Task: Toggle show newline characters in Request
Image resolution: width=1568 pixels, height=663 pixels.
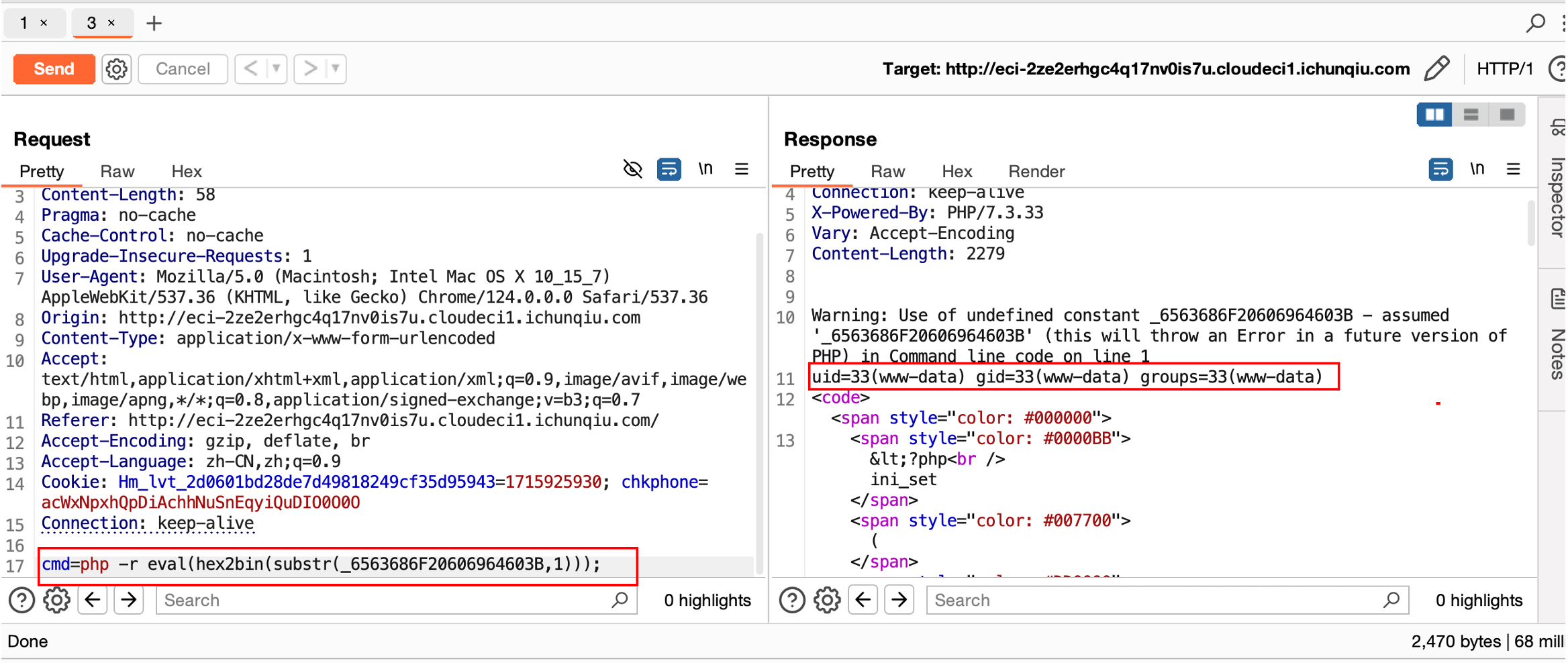Action: click(x=705, y=169)
